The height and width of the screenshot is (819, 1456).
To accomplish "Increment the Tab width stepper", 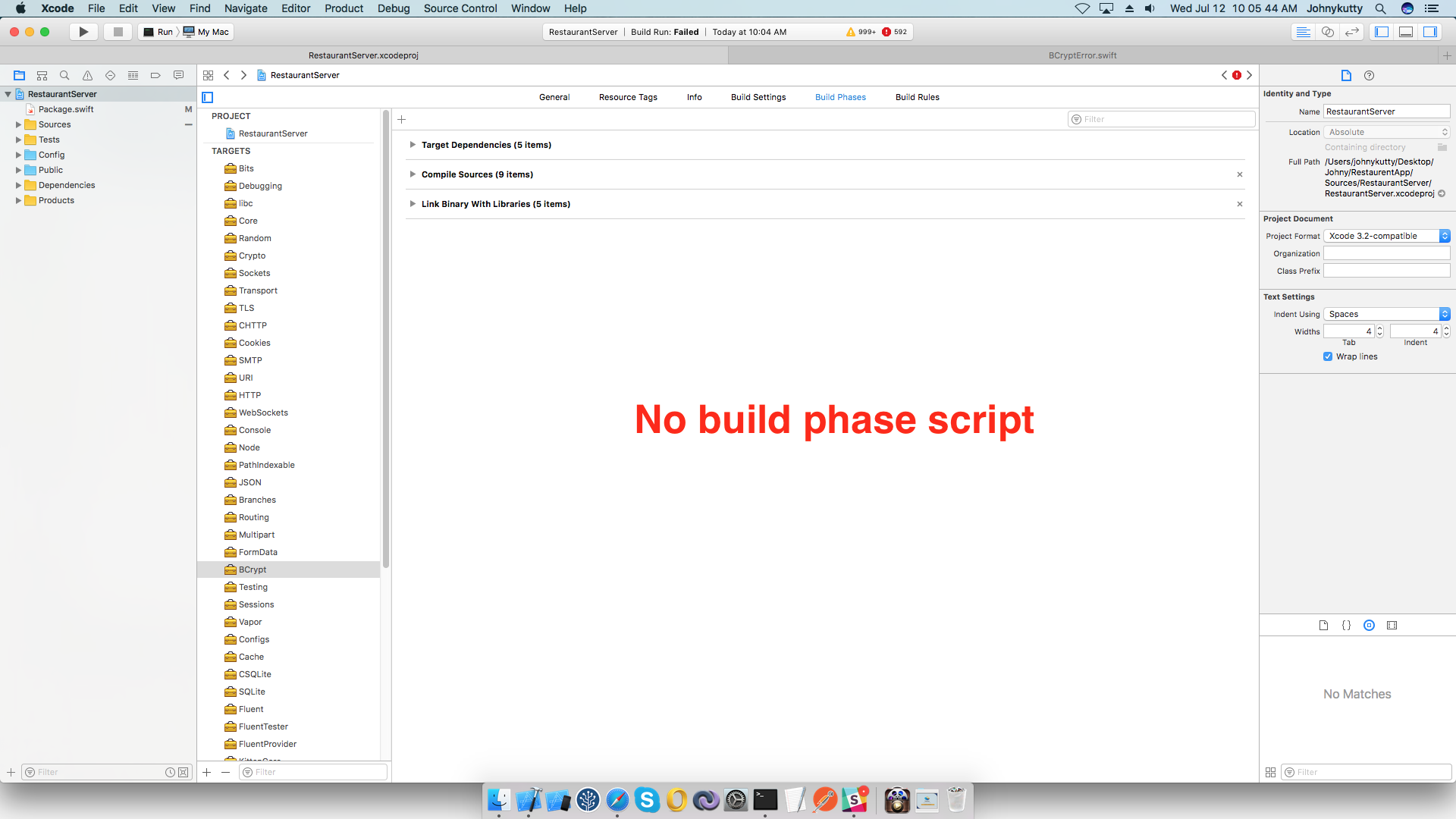I will [x=1379, y=328].
